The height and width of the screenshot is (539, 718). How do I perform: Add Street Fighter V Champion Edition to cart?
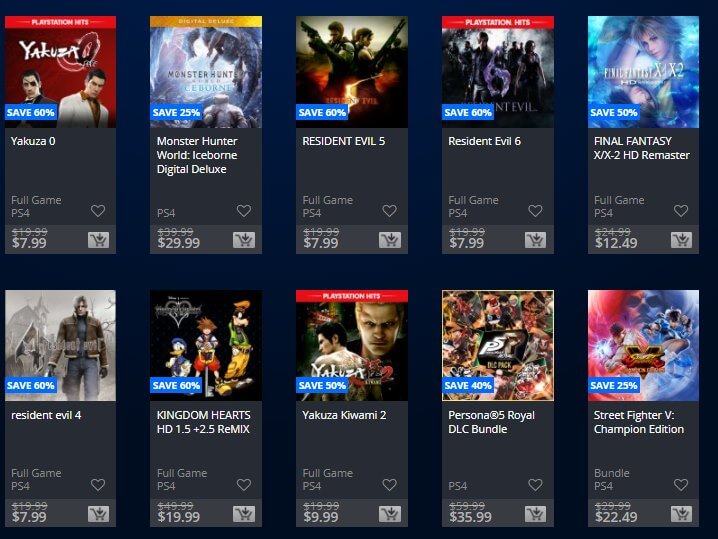click(x=681, y=514)
